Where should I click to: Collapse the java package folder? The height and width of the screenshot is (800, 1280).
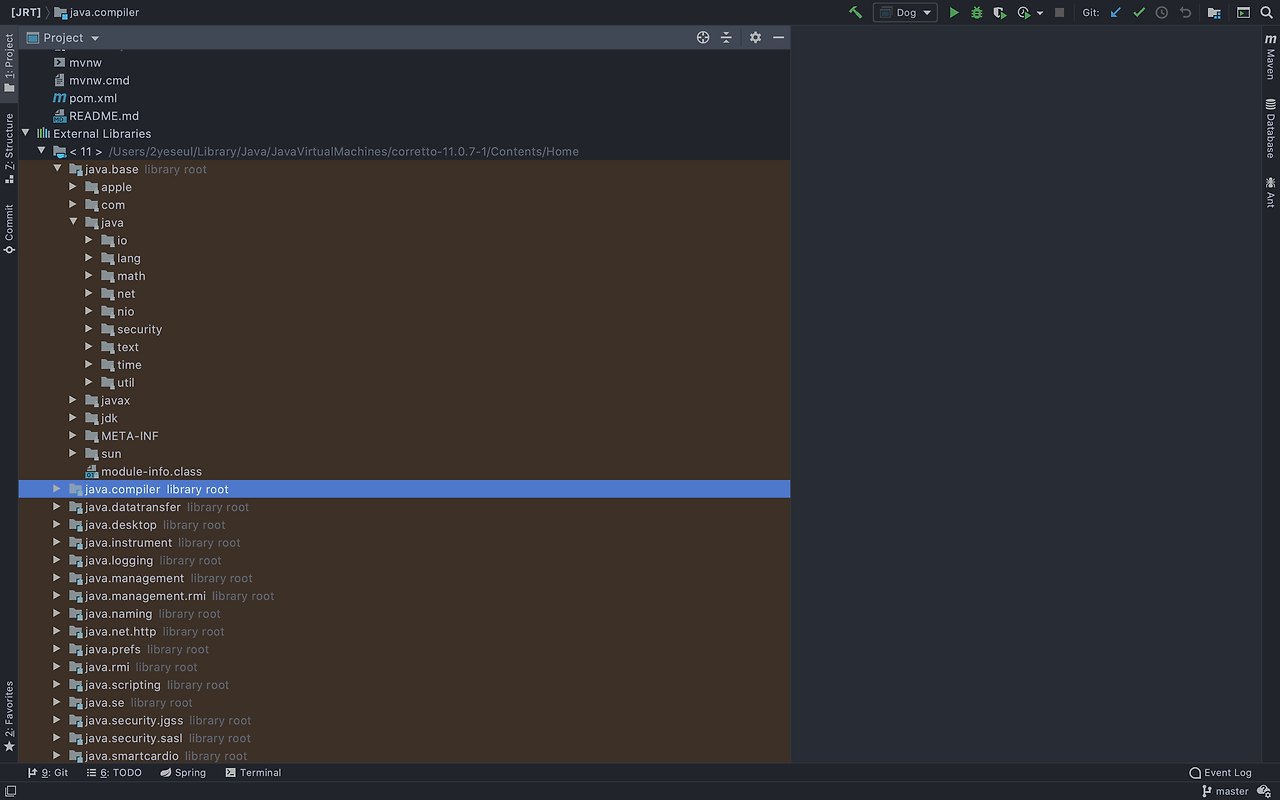[x=73, y=222]
